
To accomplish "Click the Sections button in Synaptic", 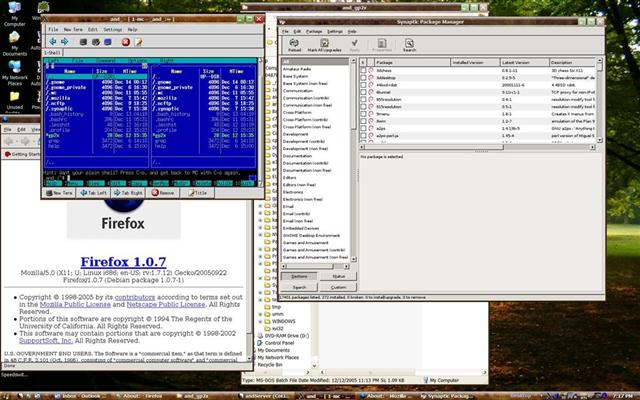I will point(299,276).
